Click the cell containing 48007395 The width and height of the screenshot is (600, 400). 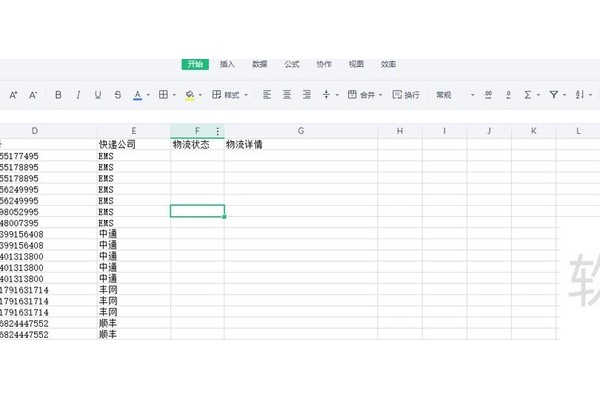pos(48,223)
